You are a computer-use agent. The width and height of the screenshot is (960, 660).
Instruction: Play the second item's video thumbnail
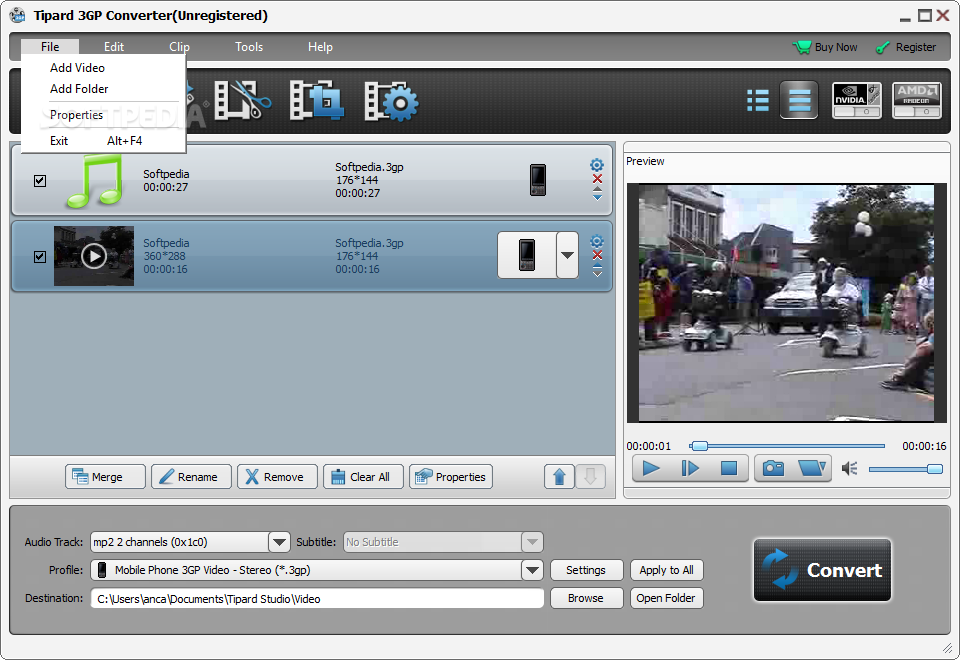tap(94, 256)
